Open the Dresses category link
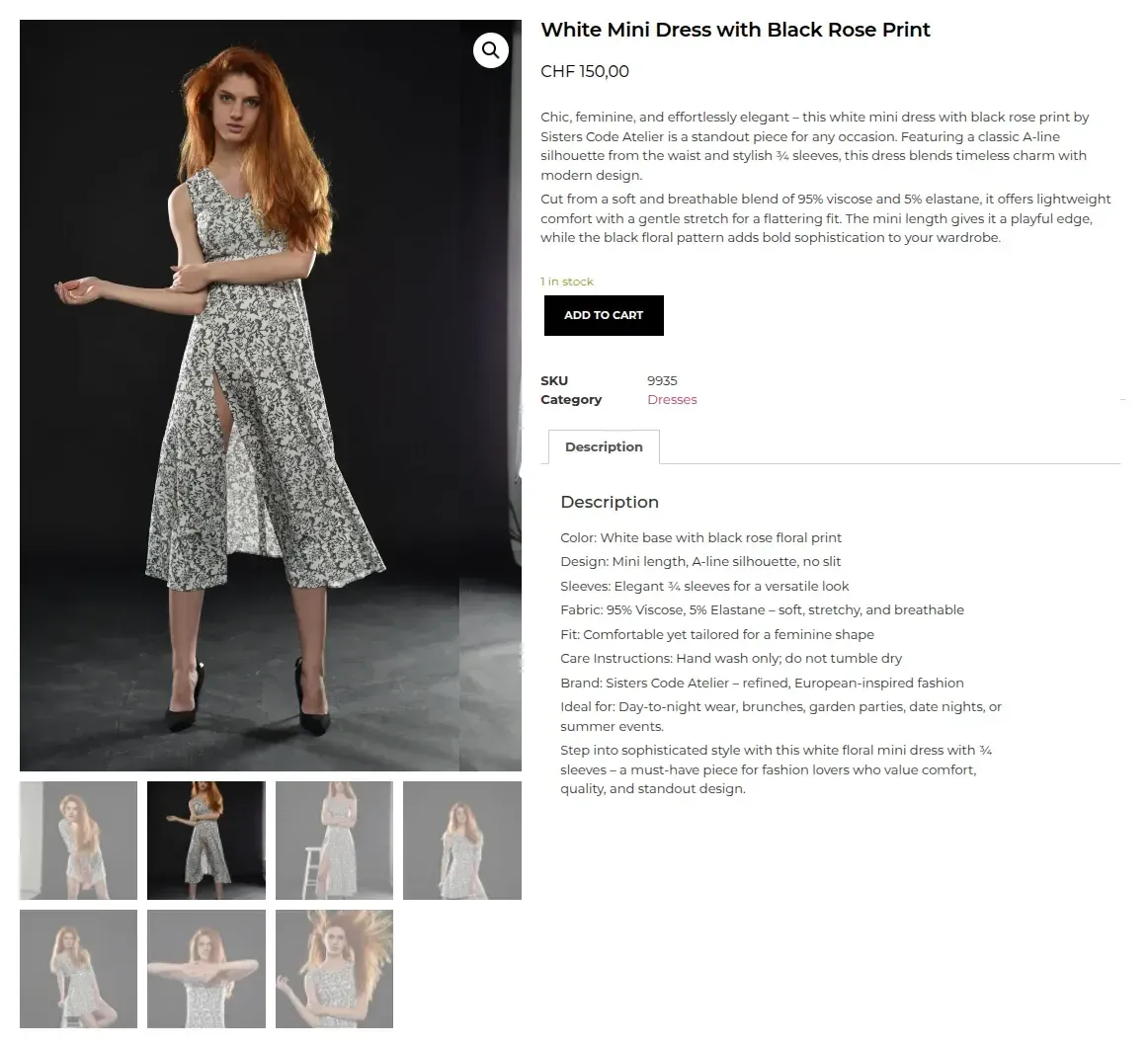The image size is (1148, 1048). coord(672,400)
